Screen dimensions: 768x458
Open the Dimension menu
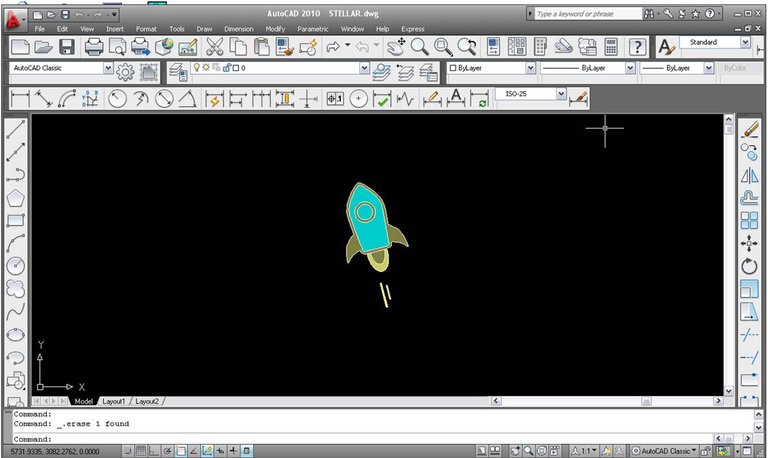click(x=239, y=29)
